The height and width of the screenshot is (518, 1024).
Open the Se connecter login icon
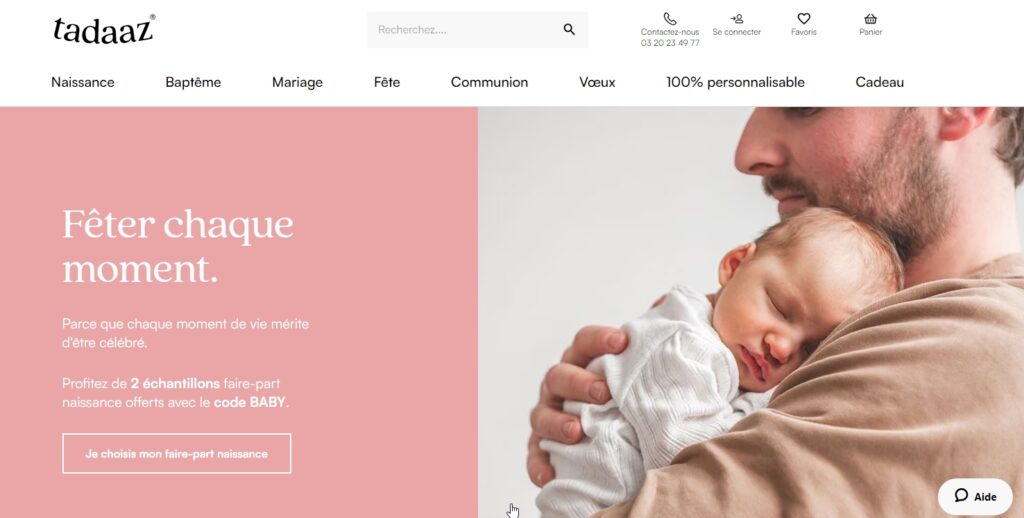point(737,19)
